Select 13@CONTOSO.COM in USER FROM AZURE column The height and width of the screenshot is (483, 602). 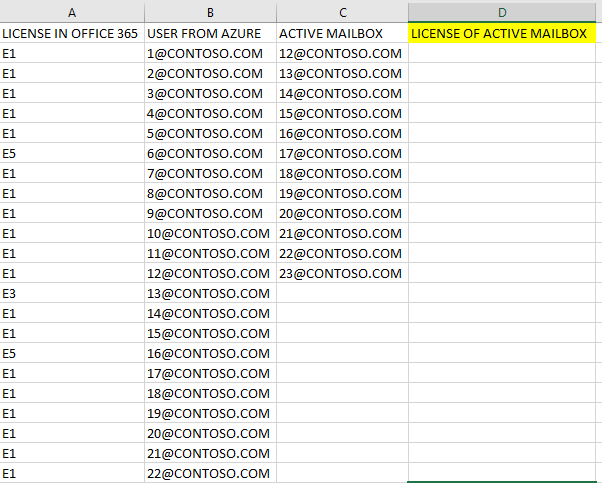coord(210,293)
